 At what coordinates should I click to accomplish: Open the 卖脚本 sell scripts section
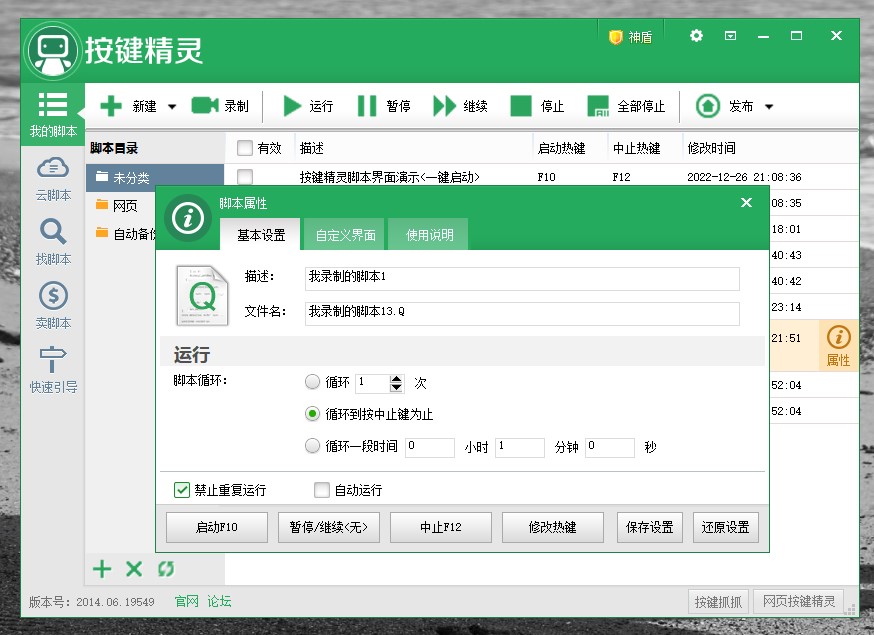tap(53, 306)
